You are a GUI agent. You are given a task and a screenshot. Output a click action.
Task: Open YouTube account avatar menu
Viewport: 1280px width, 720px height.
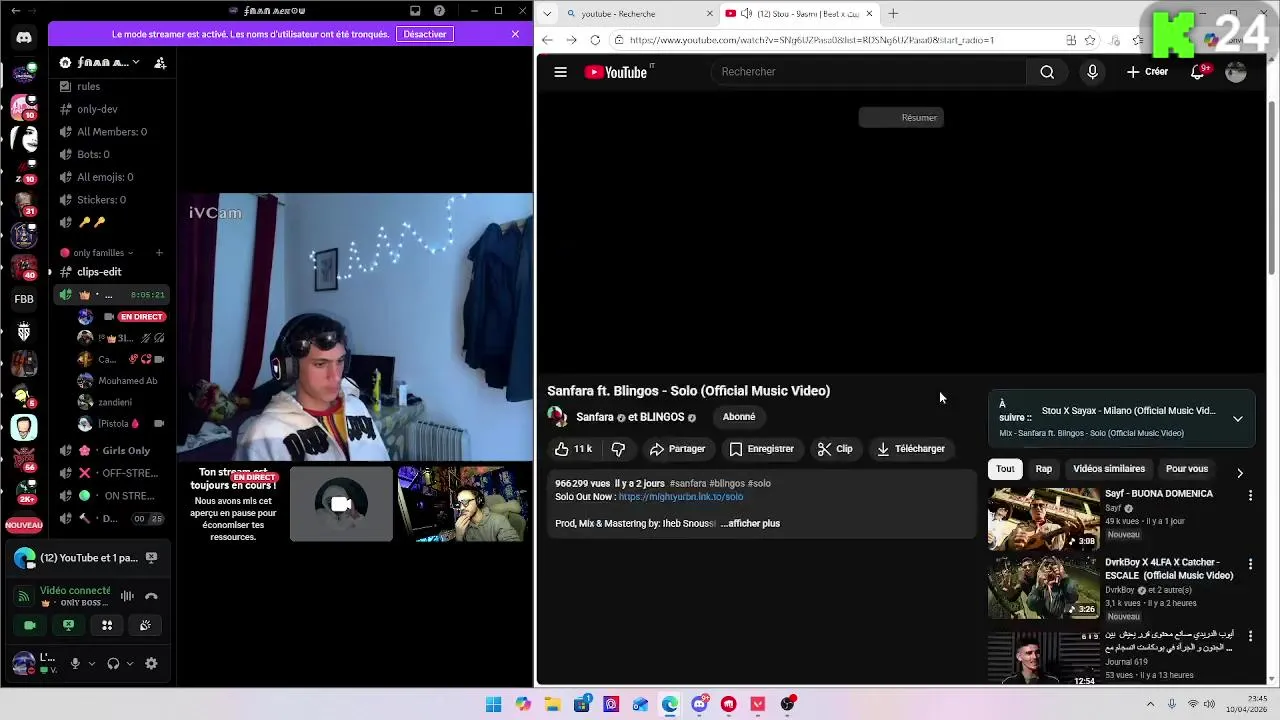[1236, 72]
